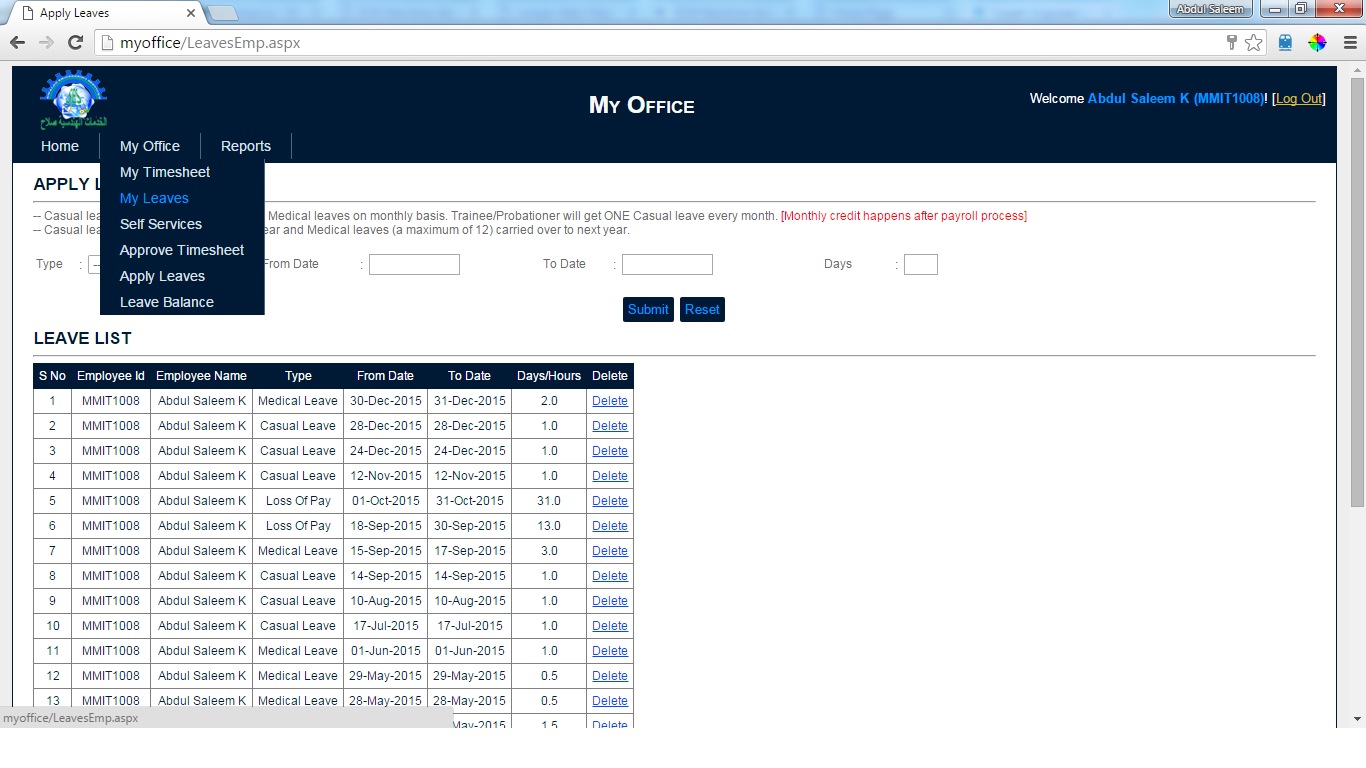Image resolution: width=1366 pixels, height=768 pixels.
Task: Close the Apply Leaves browser tab
Action: pyautogui.click(x=192, y=13)
